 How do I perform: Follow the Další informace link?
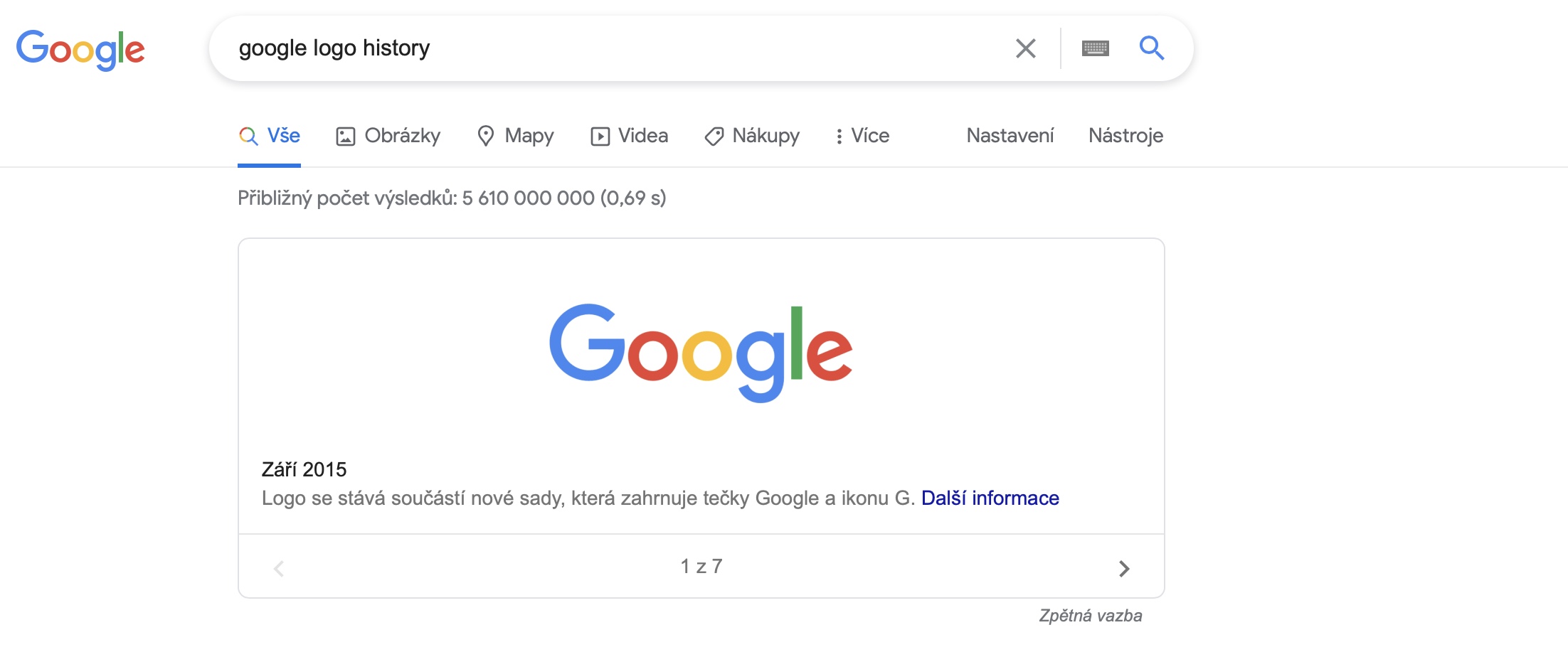coord(990,498)
